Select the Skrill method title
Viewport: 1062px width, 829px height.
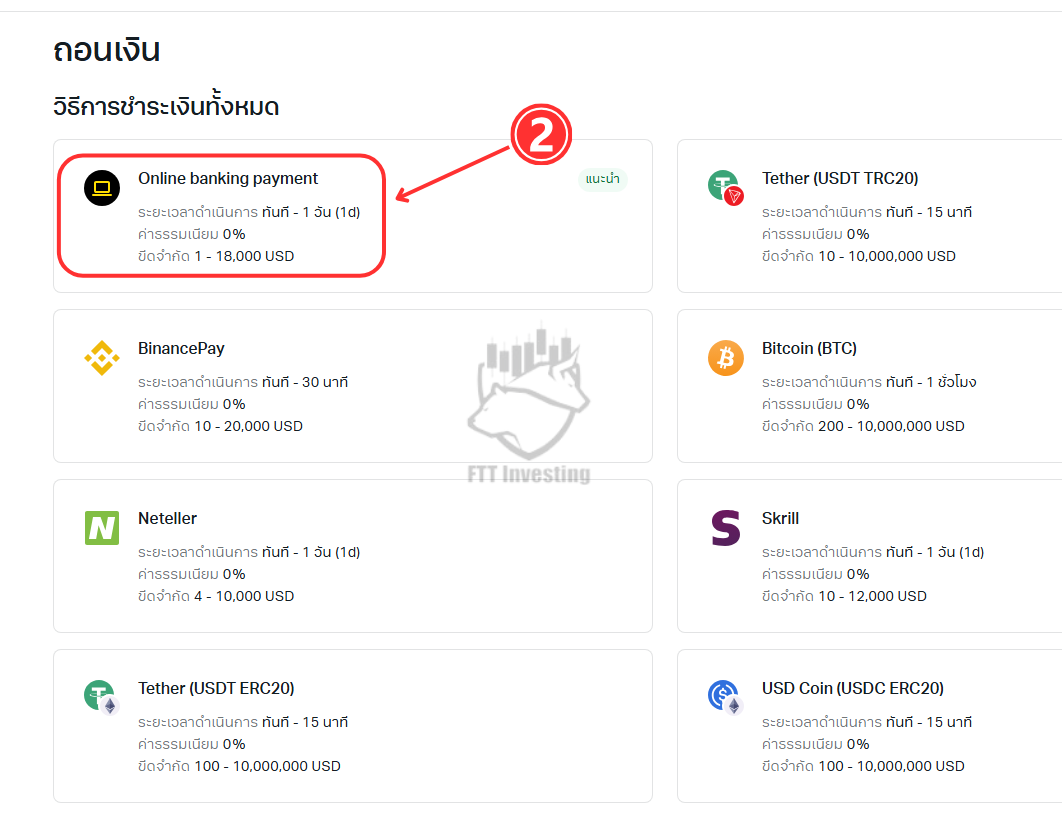point(780,518)
